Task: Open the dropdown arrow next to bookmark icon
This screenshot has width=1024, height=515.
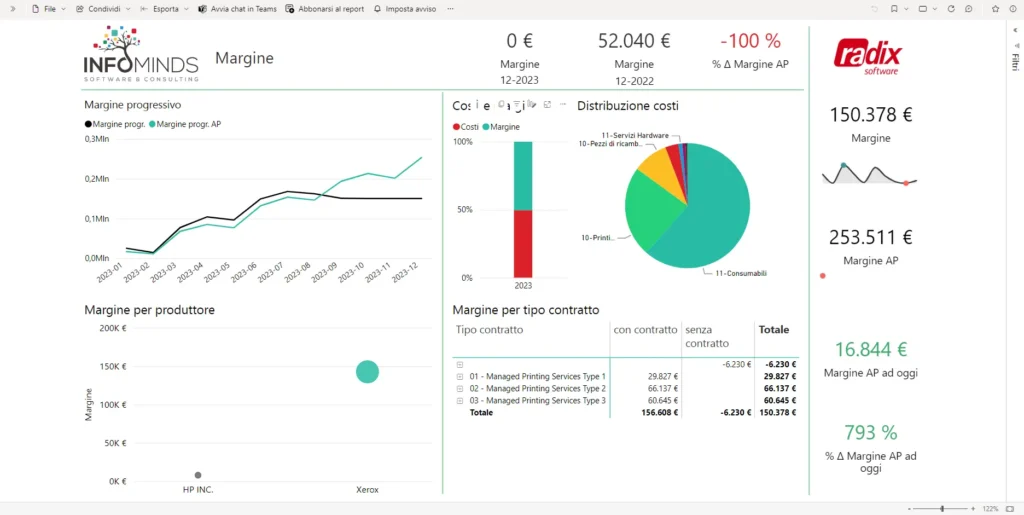Action: 906,9
